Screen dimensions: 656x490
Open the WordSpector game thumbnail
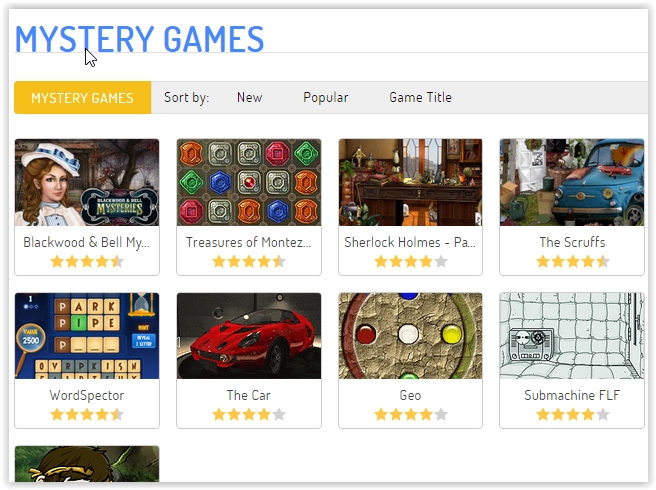tap(87, 336)
